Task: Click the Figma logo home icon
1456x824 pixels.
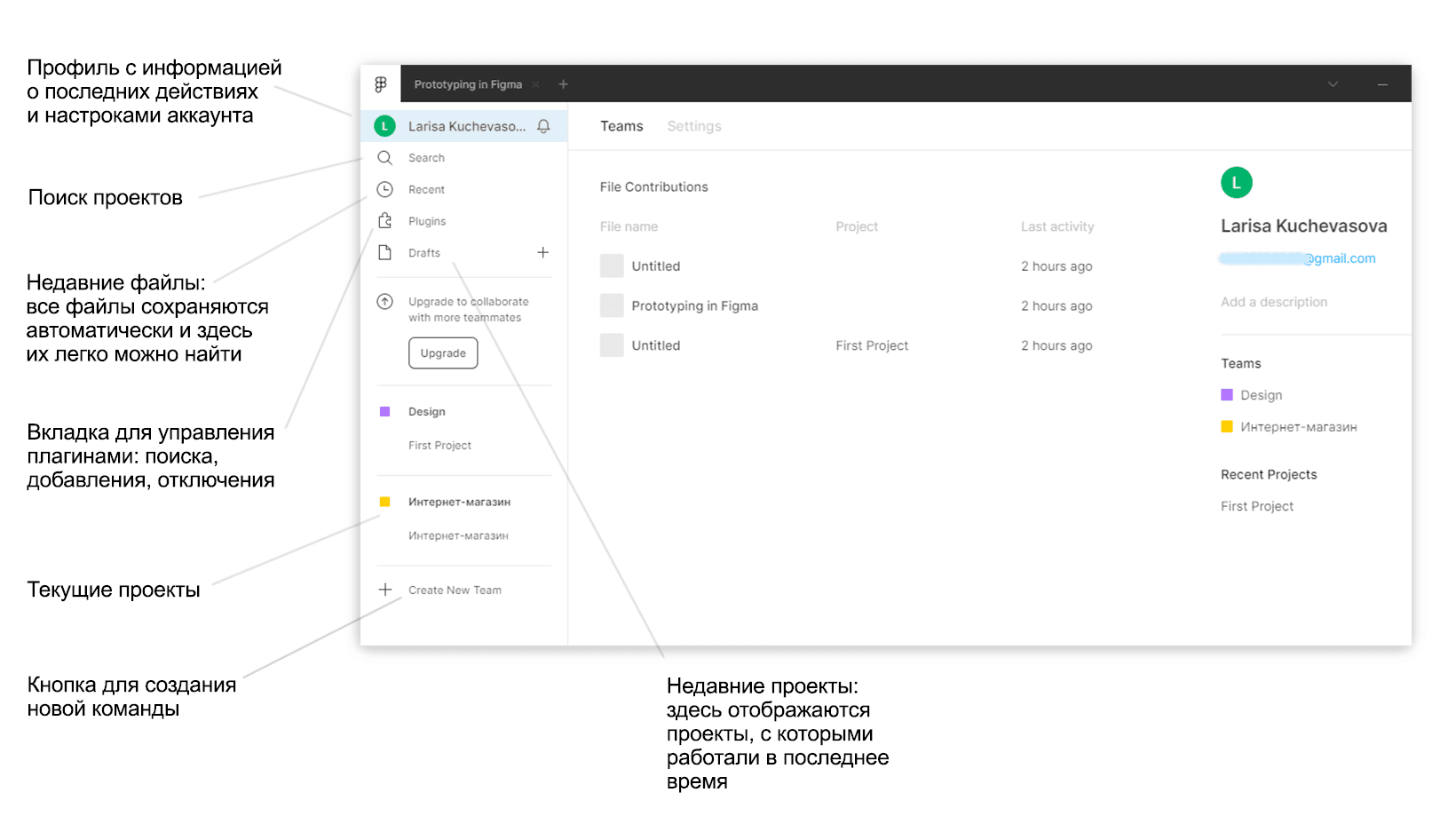Action: pyautogui.click(x=381, y=84)
